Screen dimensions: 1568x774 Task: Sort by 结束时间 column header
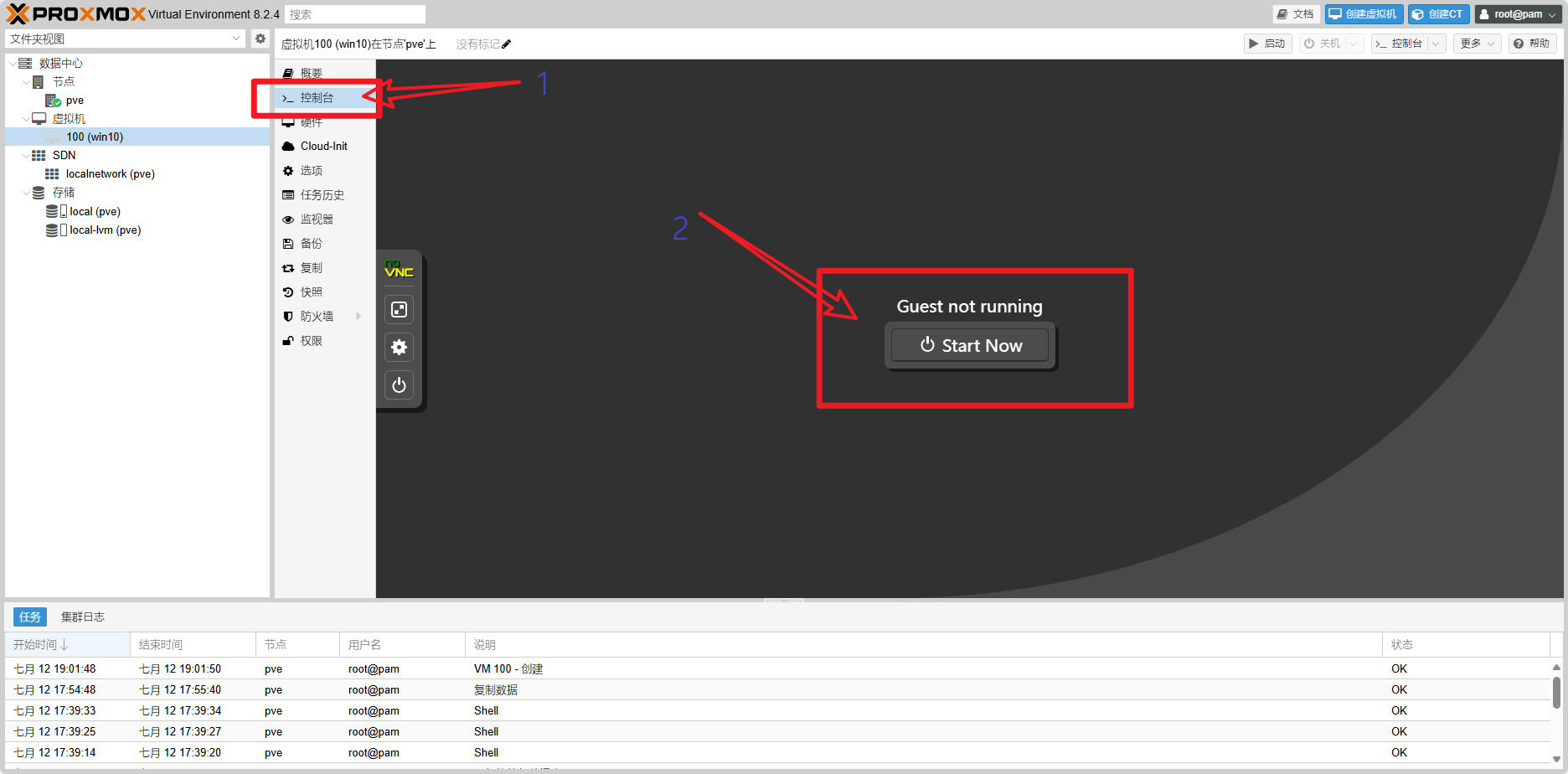tap(193, 645)
